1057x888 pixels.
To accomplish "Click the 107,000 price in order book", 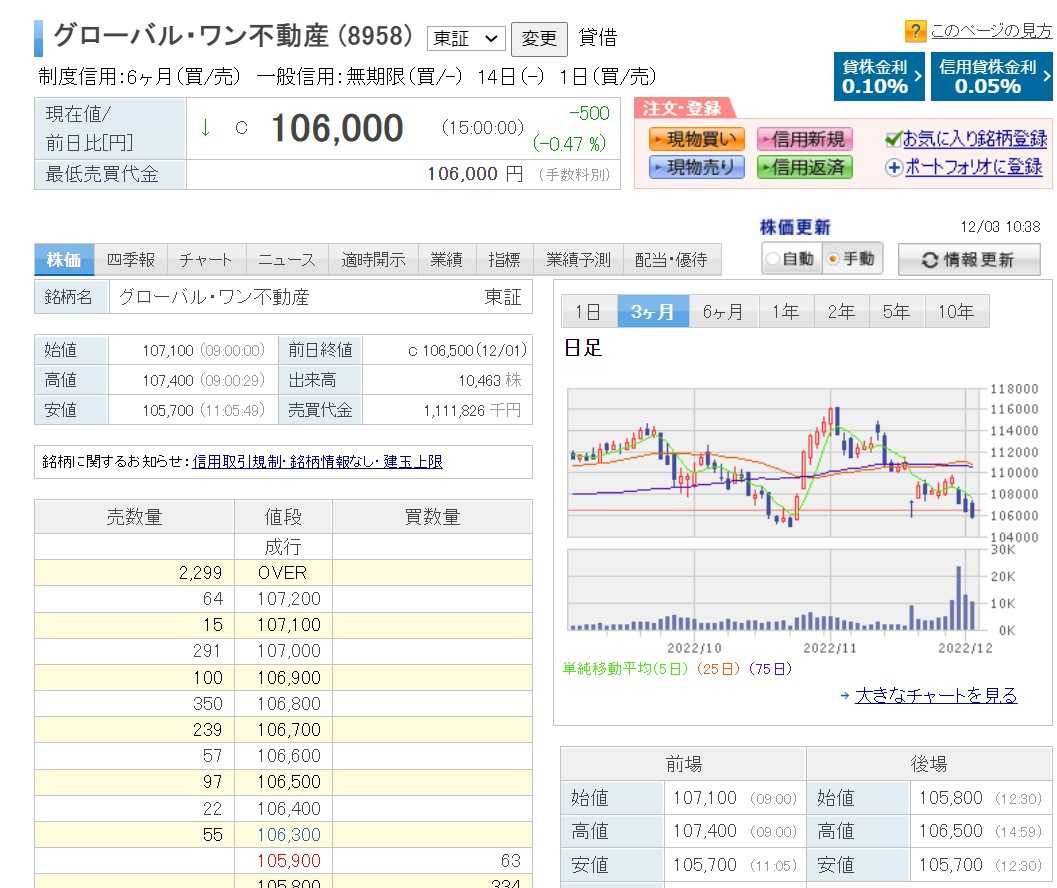I will coord(289,651).
